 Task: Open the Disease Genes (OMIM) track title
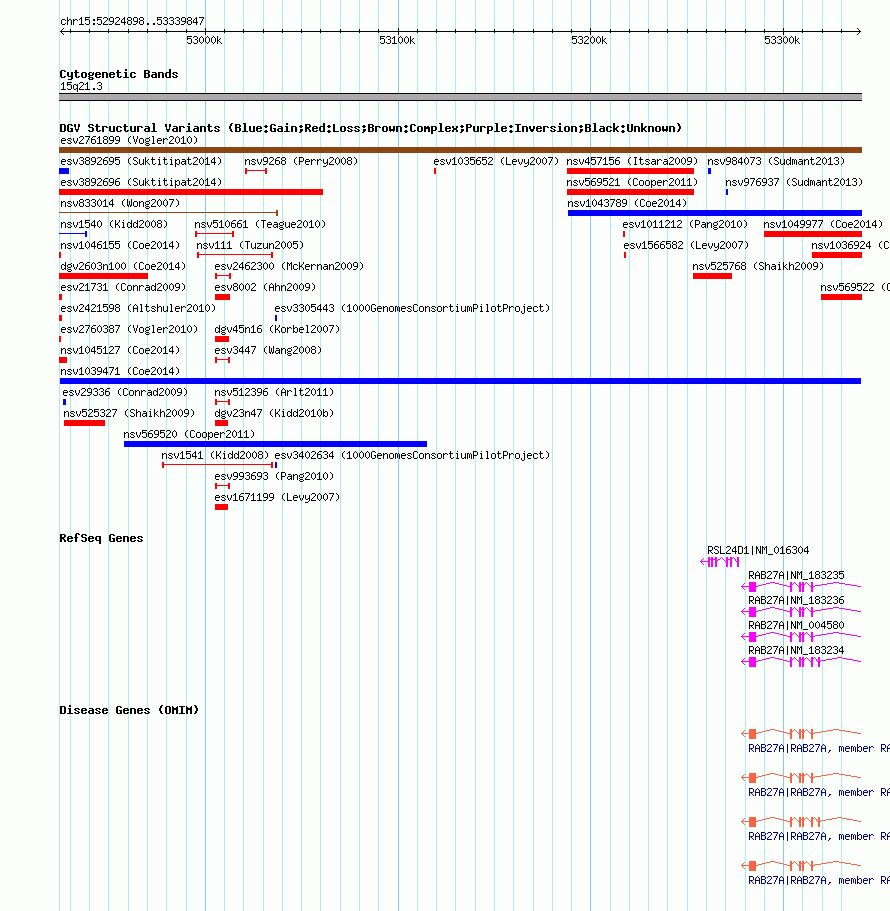click(x=129, y=710)
